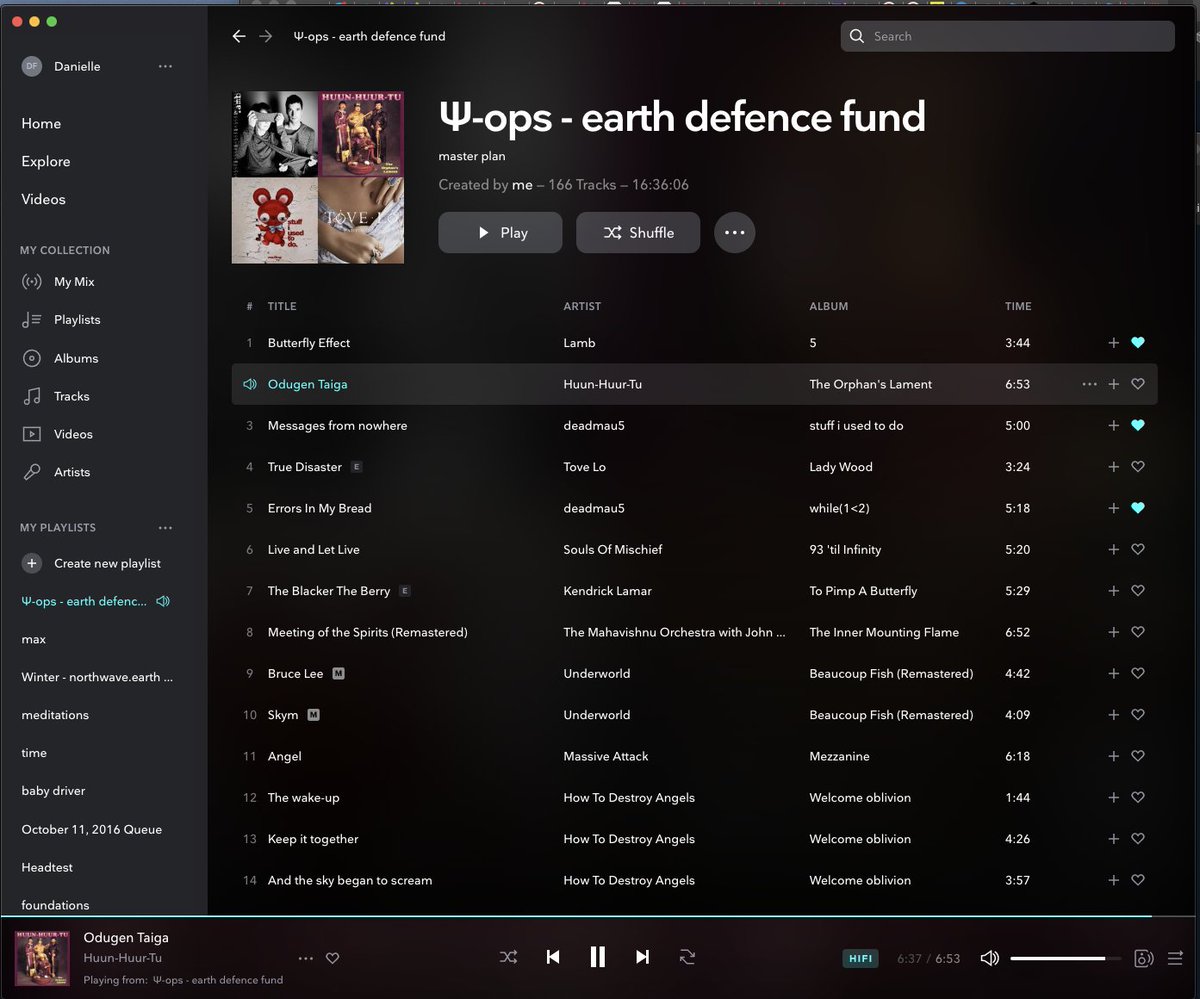The image size is (1200, 999).
Task: Add Messages from nowhere to a playlist
Action: (x=1113, y=426)
